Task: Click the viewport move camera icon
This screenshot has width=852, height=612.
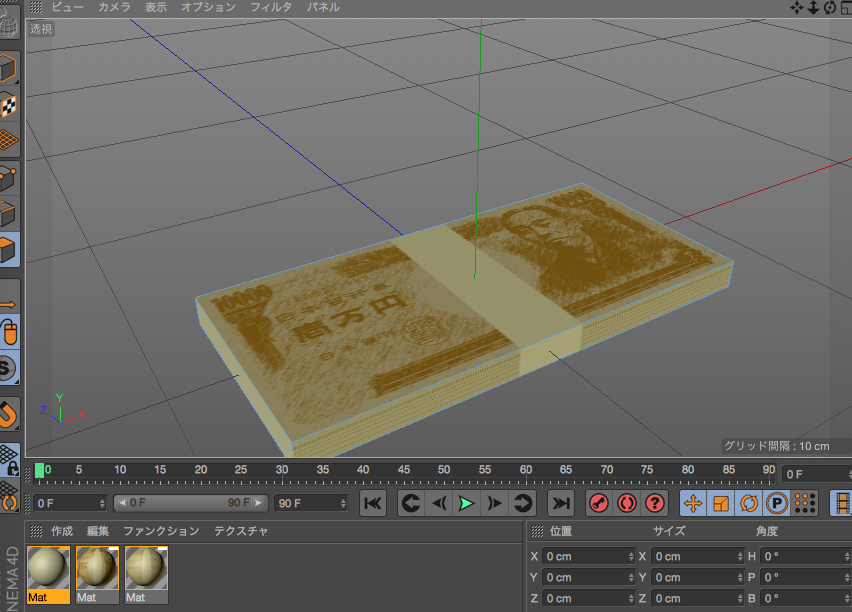Action: click(x=797, y=8)
